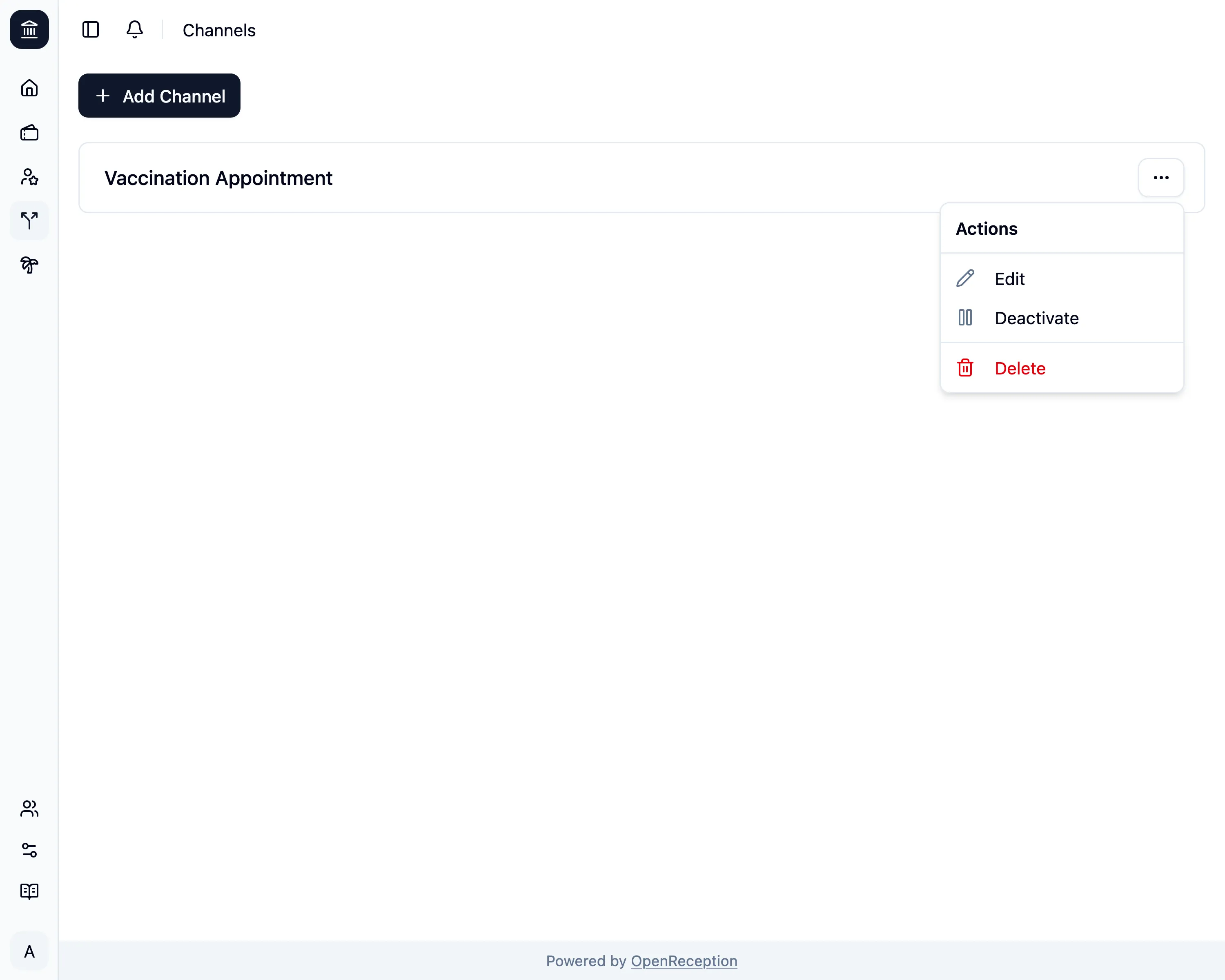
Task: Open the account avatar labeled A
Action: coord(29,951)
